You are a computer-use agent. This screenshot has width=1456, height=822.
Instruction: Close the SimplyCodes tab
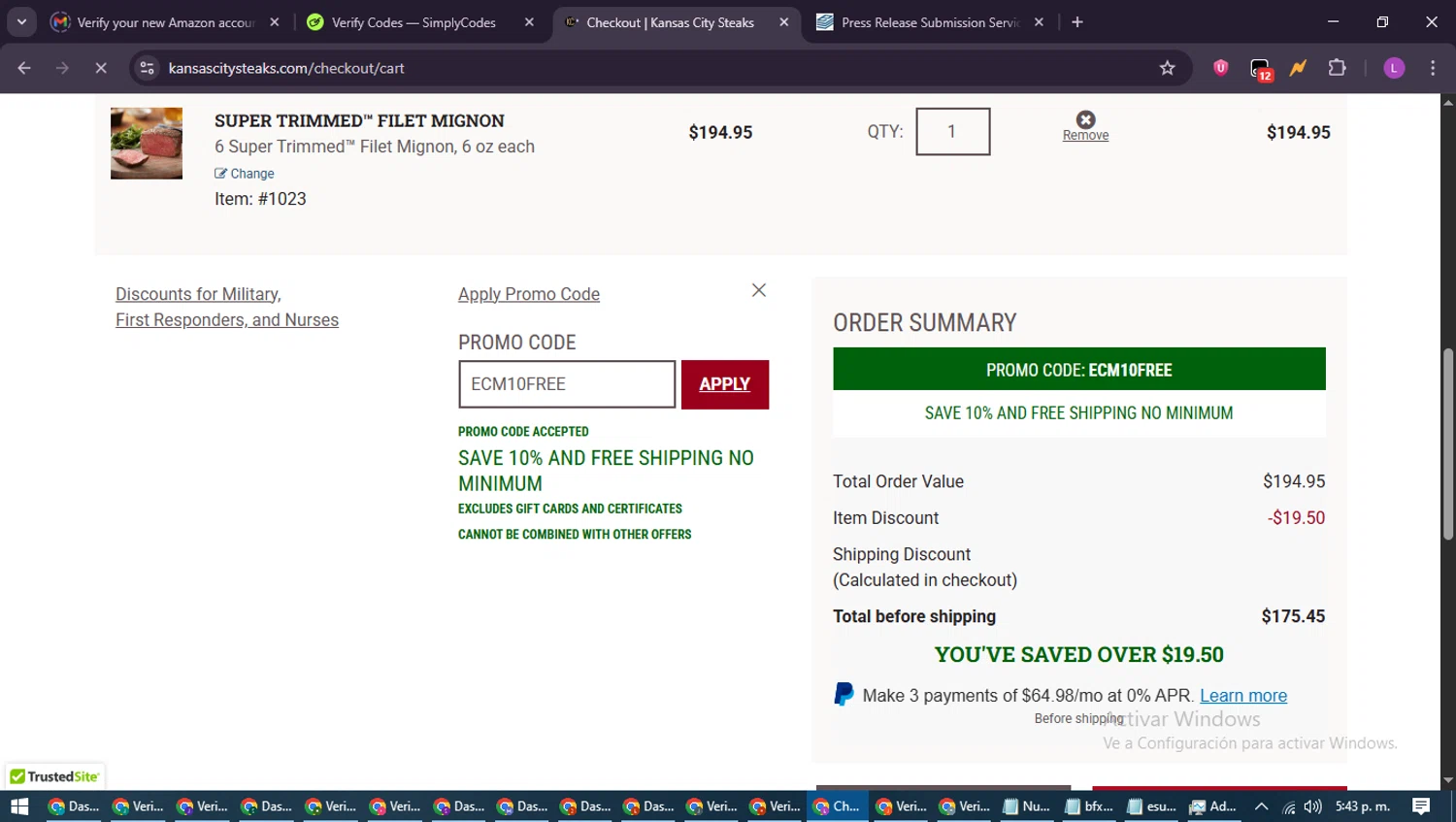[529, 22]
